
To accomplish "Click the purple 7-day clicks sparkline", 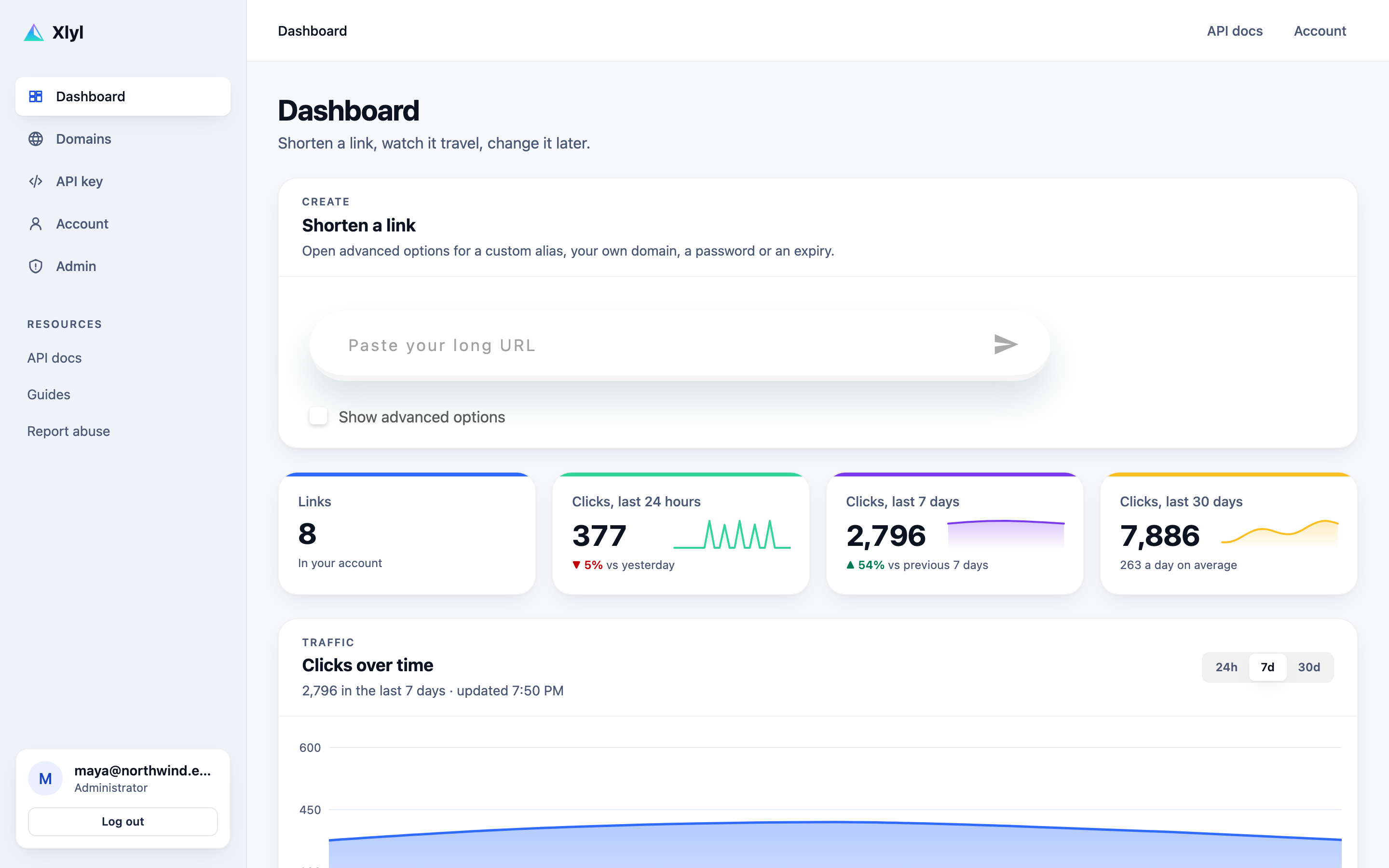I will (1006, 534).
